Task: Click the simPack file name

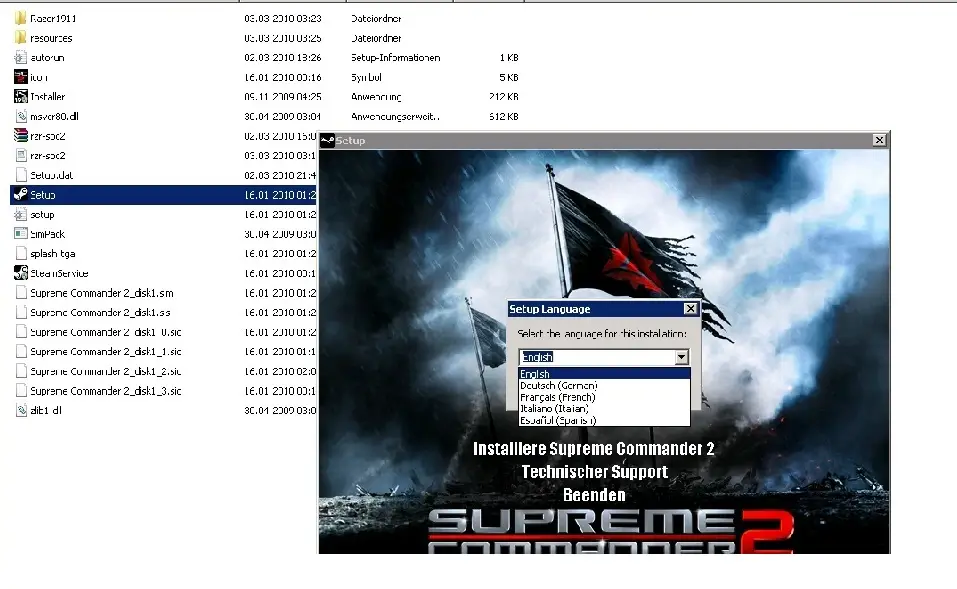Action: point(48,234)
